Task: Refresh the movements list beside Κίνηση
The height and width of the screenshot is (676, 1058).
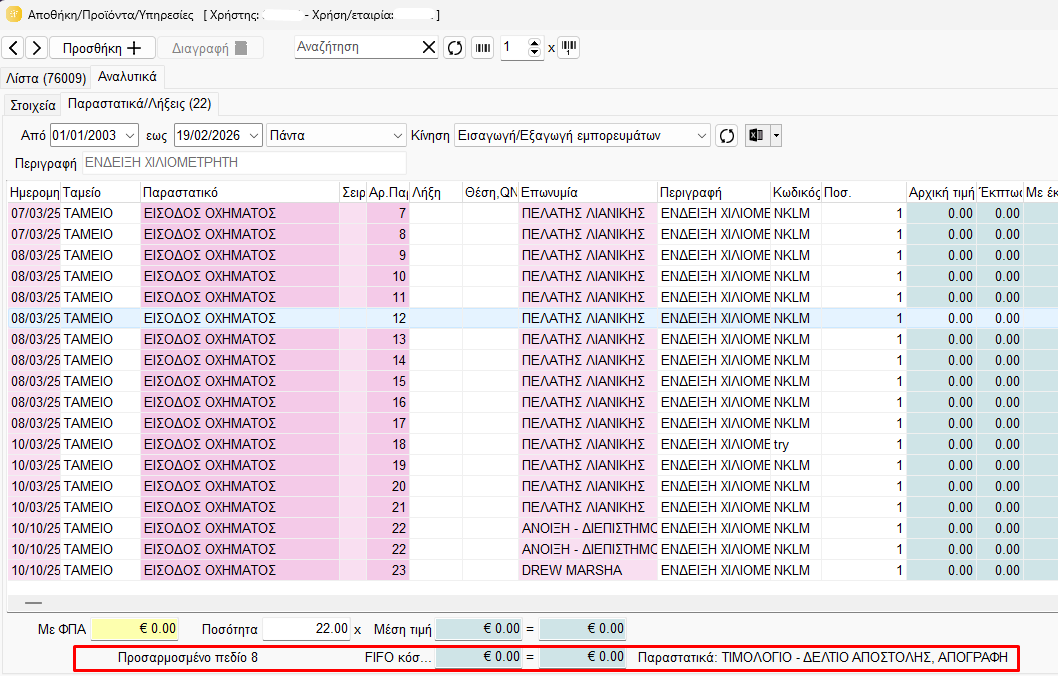Action: (x=727, y=135)
